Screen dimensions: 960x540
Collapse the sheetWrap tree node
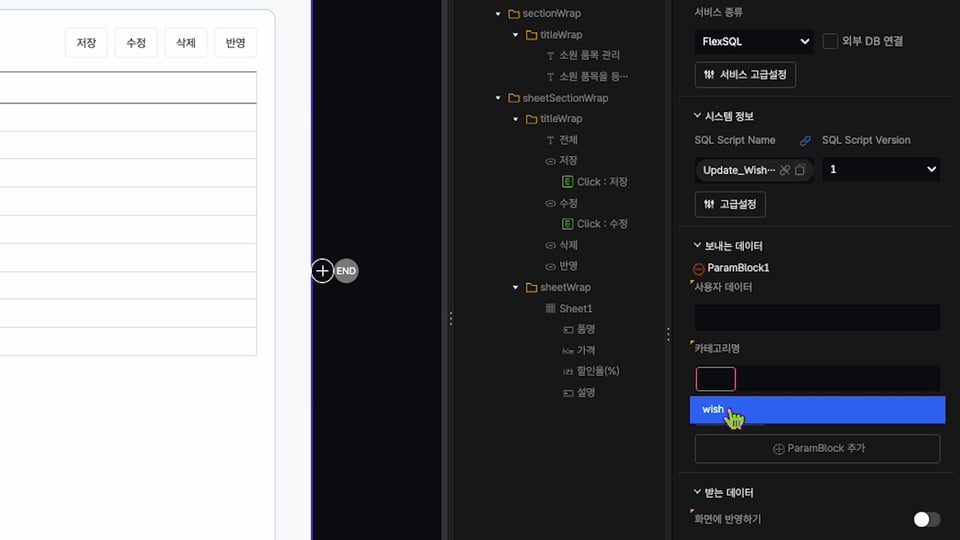[x=516, y=288]
